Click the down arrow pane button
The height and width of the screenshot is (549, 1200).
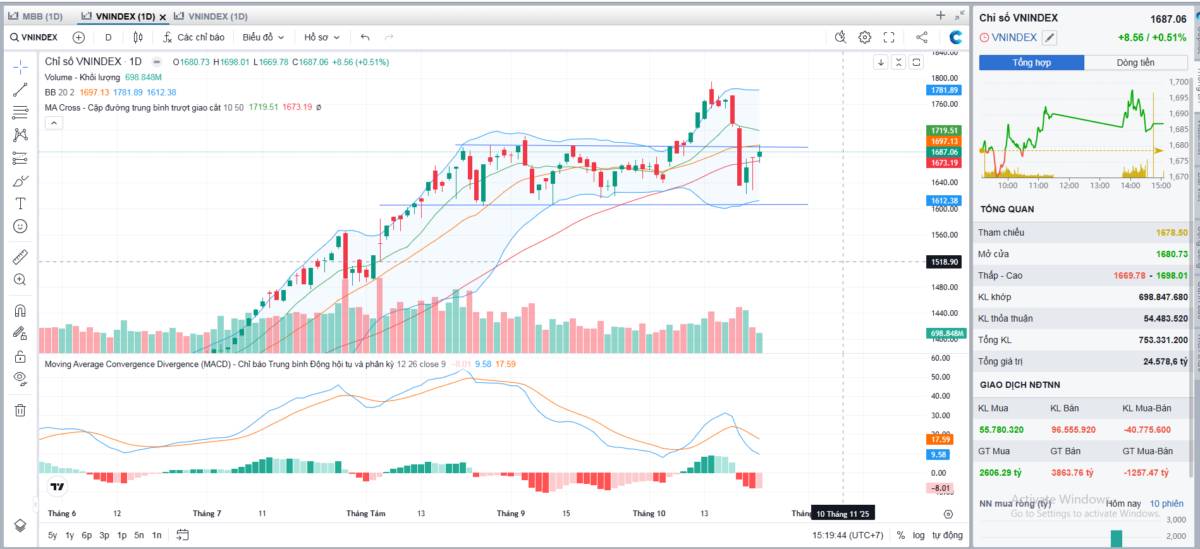point(881,62)
